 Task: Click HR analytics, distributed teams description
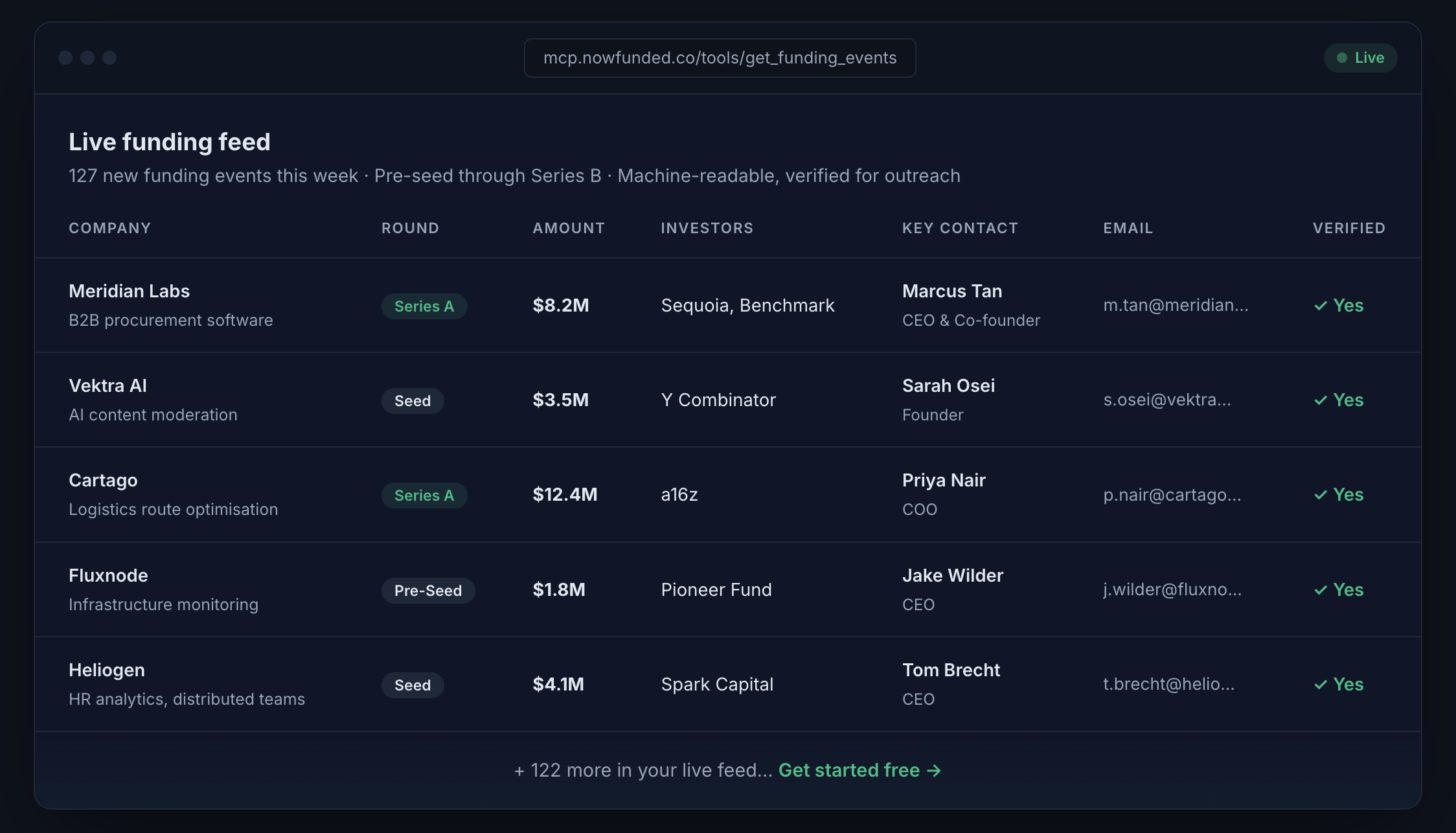tap(187, 699)
